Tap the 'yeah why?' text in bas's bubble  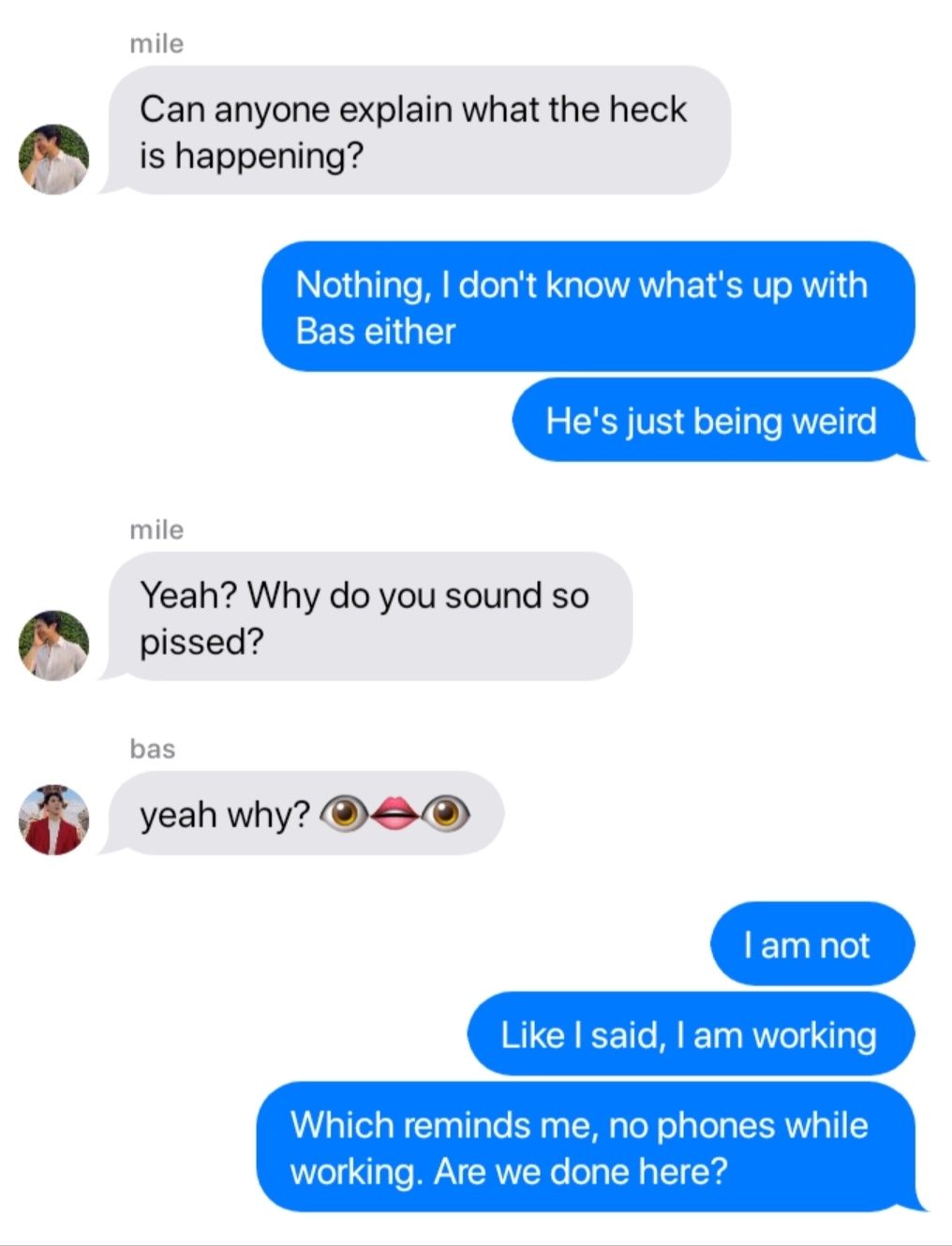pos(225,815)
